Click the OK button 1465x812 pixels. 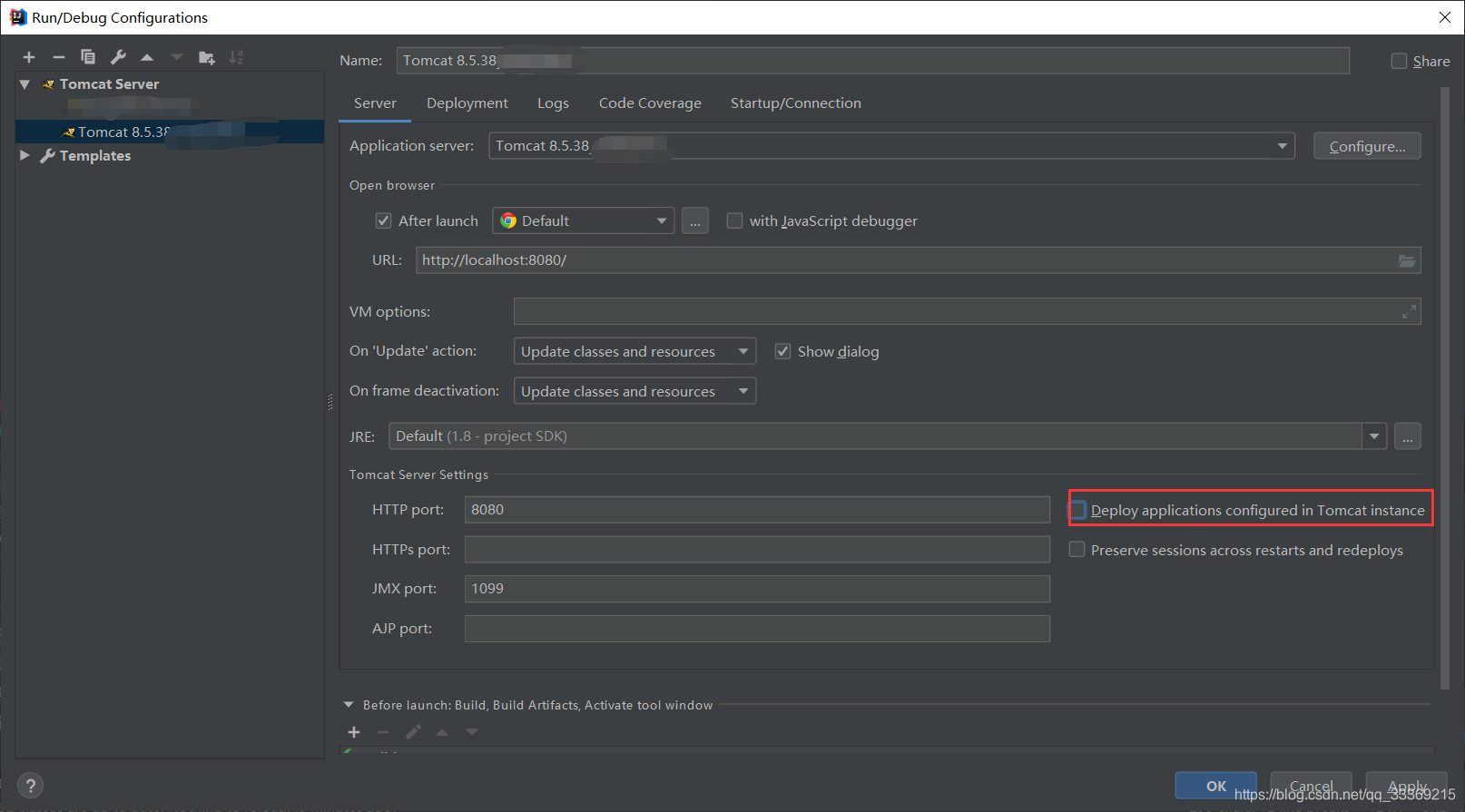[1216, 786]
